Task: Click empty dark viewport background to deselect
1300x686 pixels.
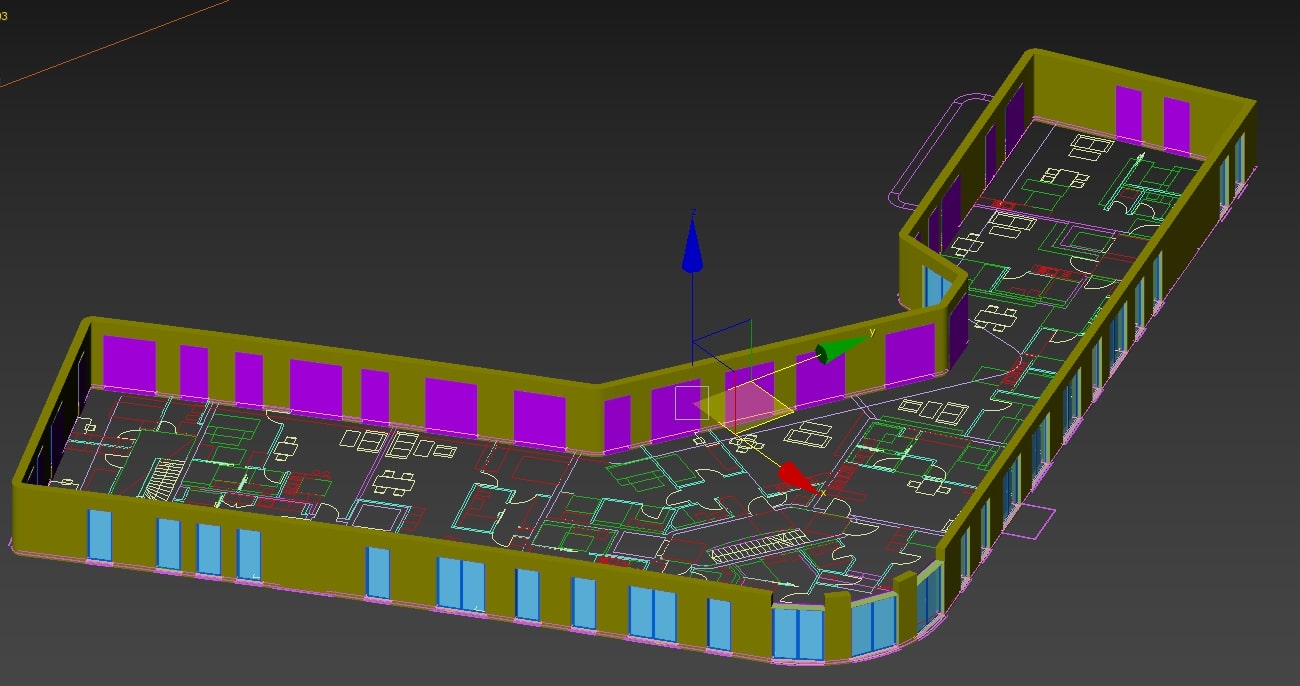Action: [x=400, y=150]
